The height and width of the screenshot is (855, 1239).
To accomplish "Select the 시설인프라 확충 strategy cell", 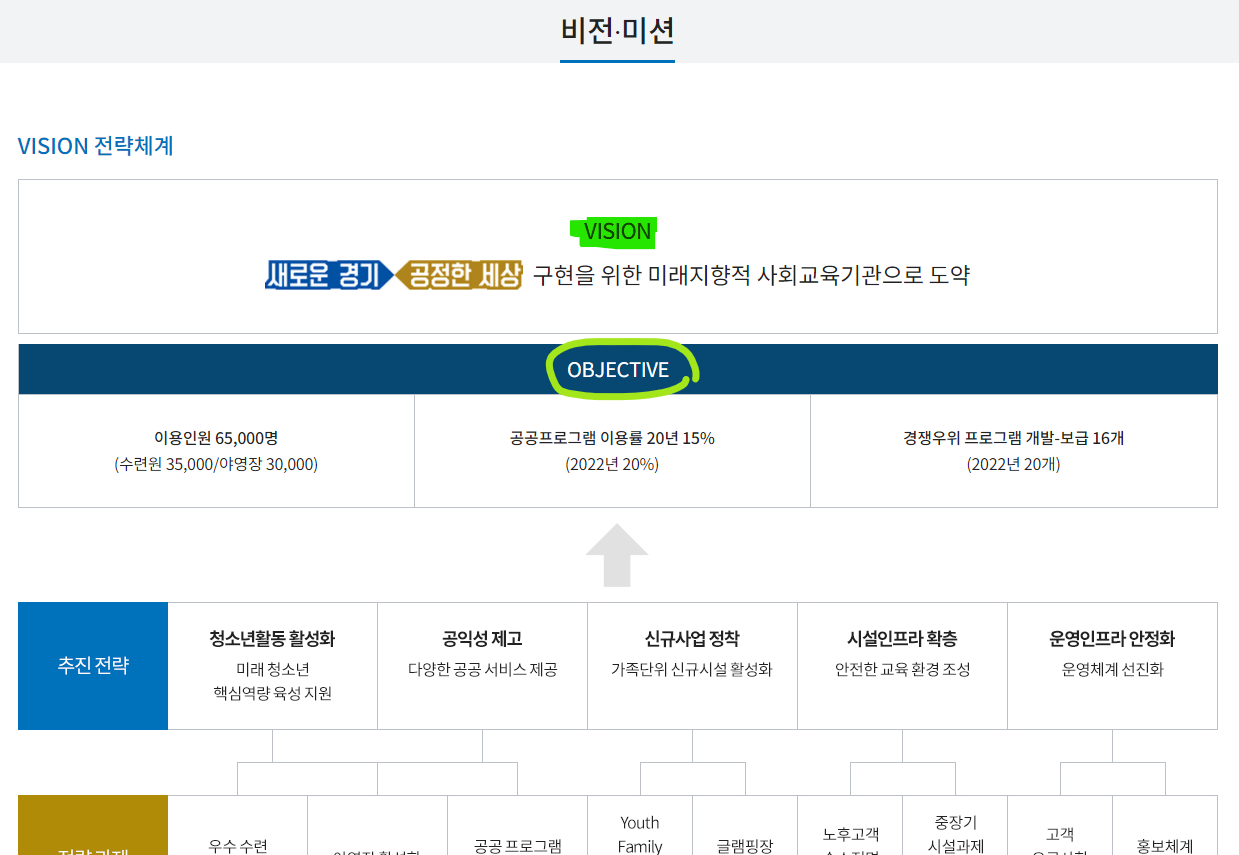I will tap(902, 666).
